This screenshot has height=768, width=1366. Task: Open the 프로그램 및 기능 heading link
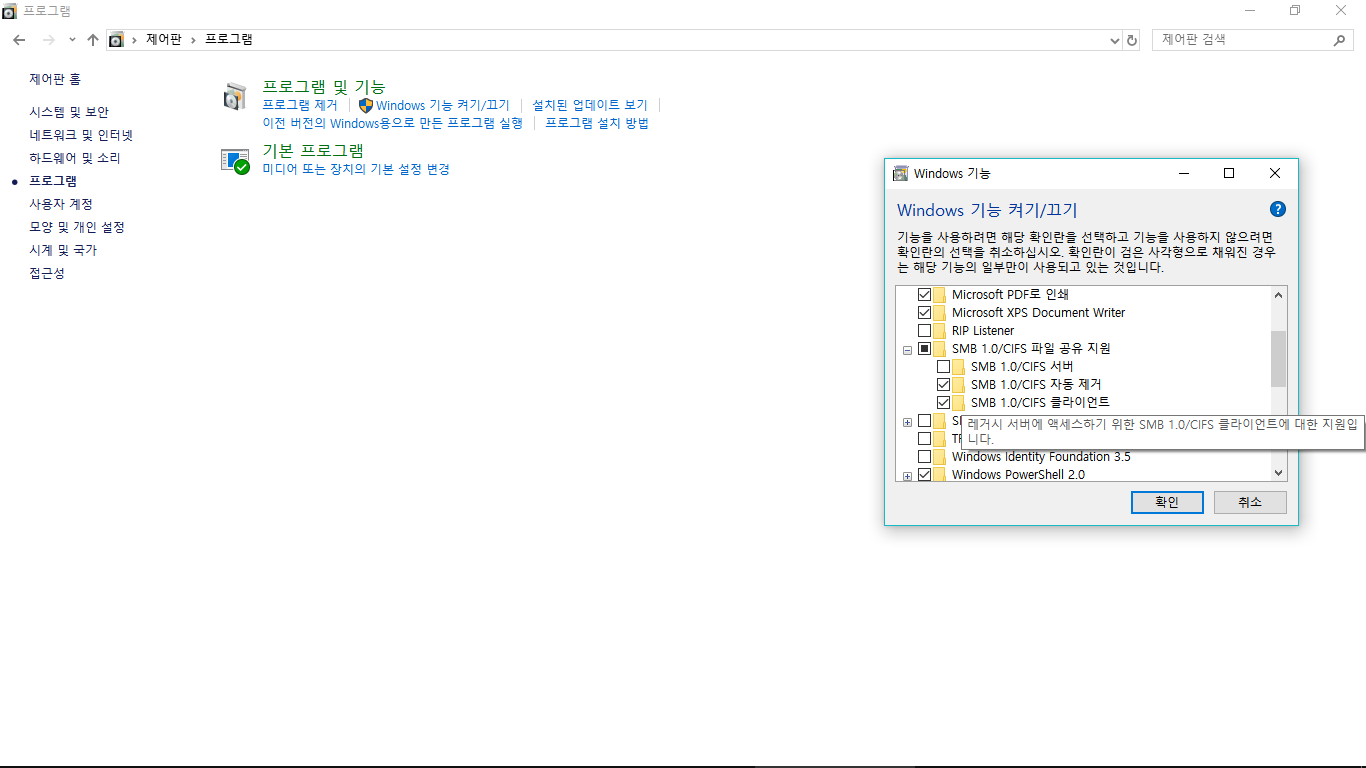324,87
